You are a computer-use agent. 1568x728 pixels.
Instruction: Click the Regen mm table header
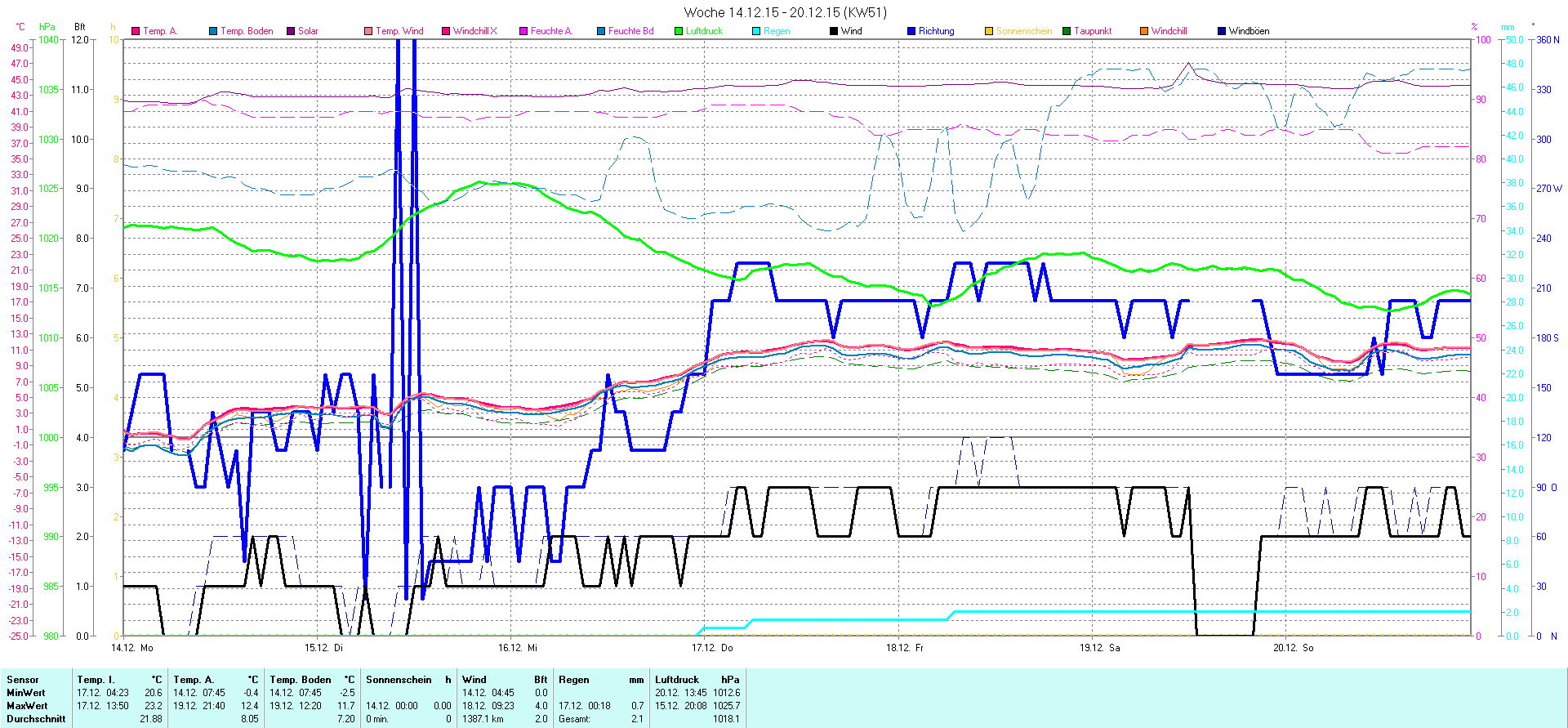tap(601, 680)
